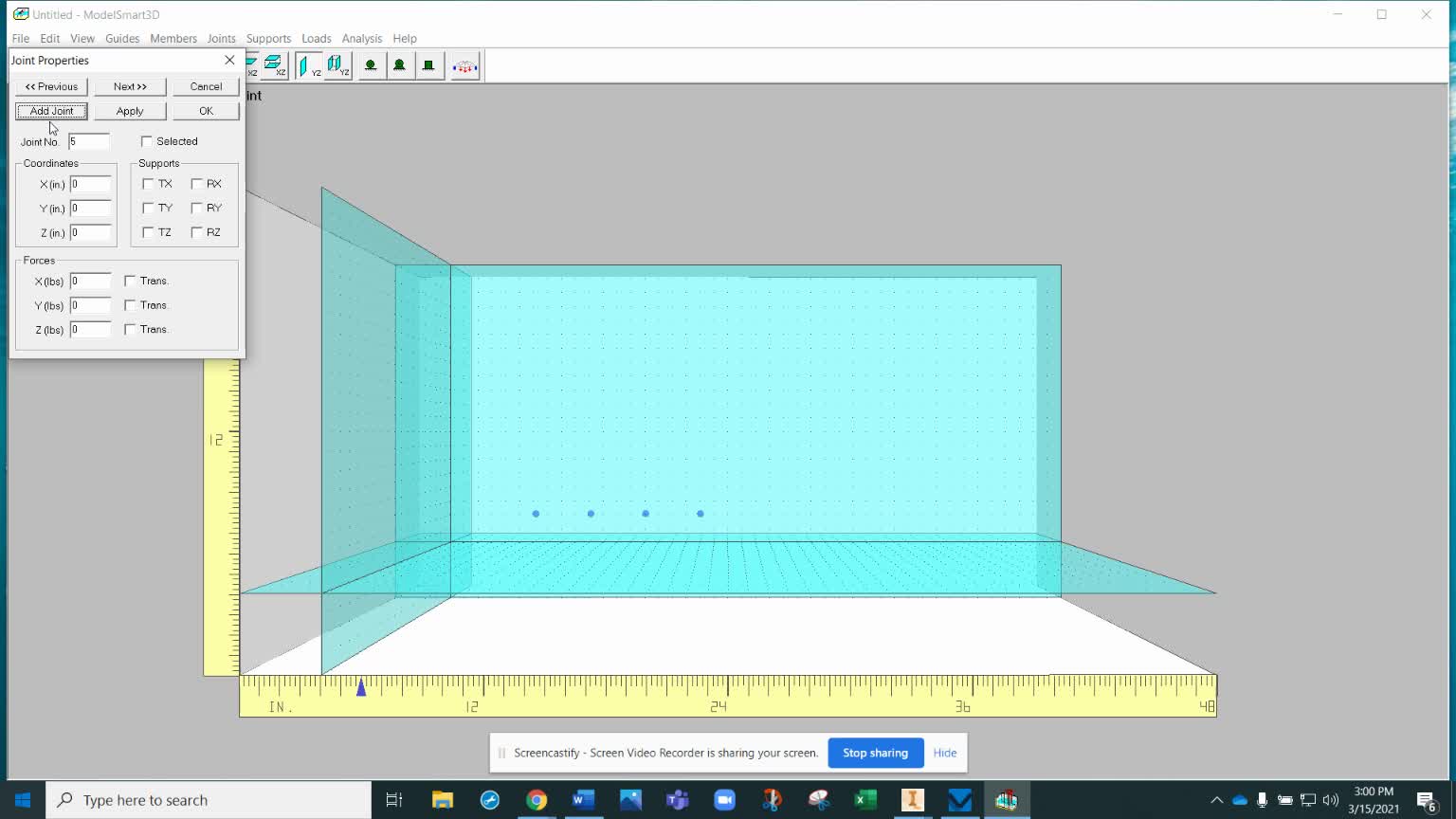The image size is (1456, 819).
Task: Open Zoom from the taskbar
Action: (x=724, y=800)
